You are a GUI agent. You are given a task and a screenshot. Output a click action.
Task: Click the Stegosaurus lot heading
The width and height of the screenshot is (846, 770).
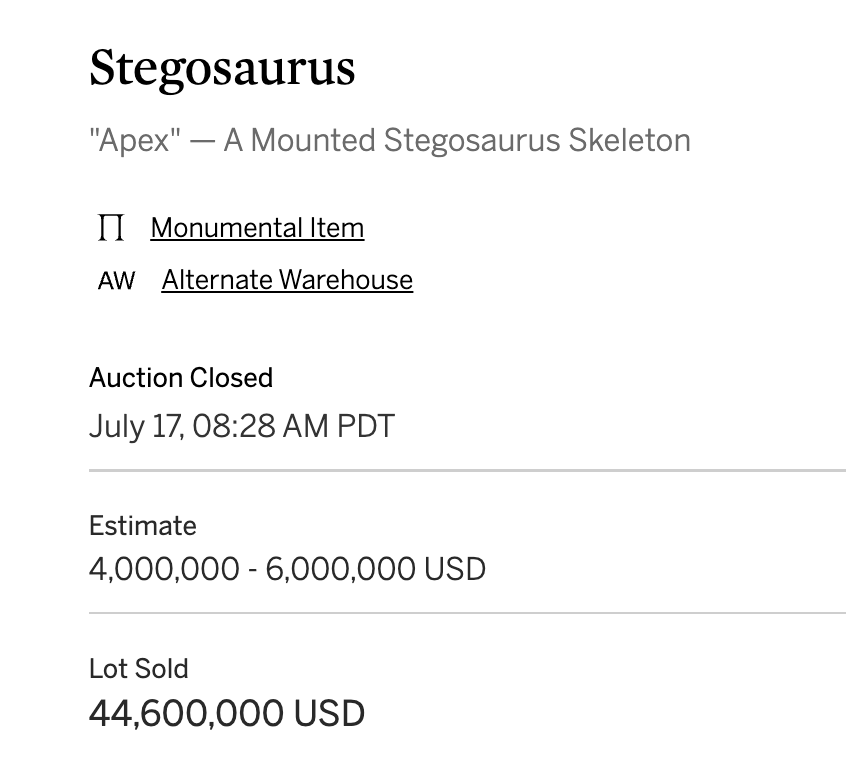click(x=222, y=69)
